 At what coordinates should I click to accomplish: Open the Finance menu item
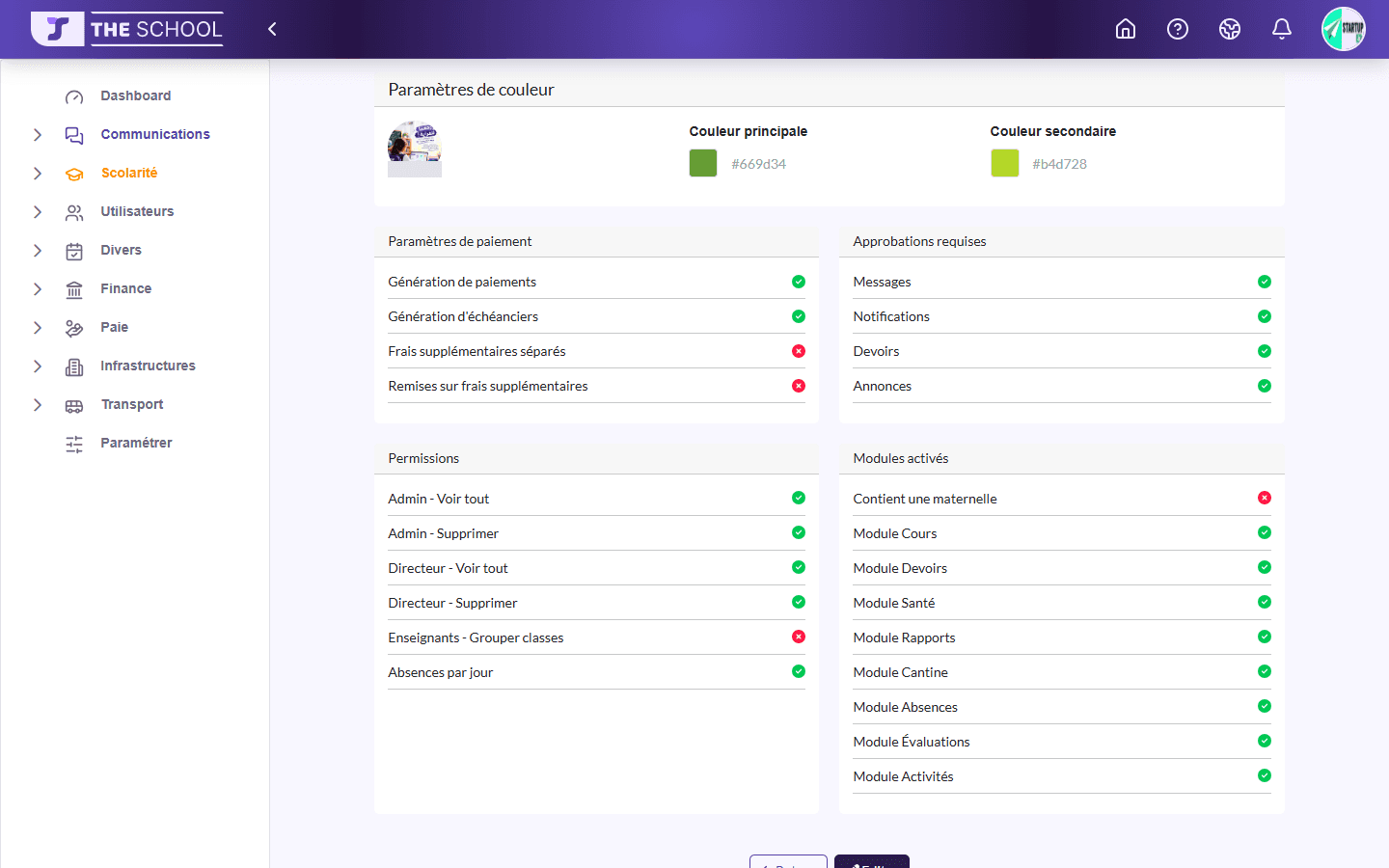click(126, 289)
